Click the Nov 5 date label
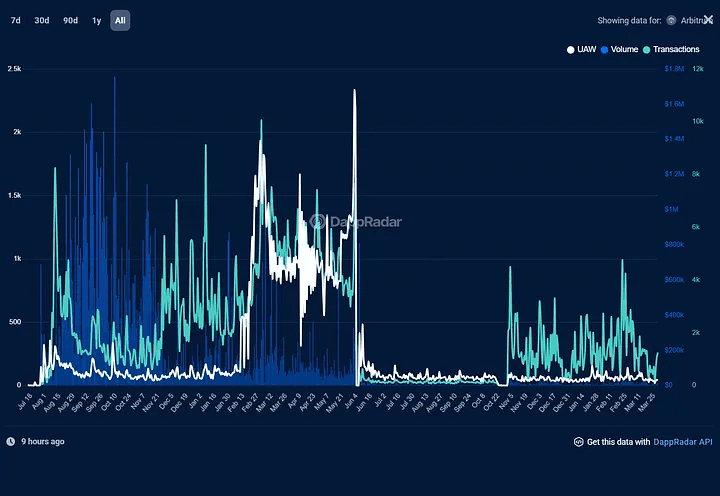The image size is (720, 496). 506,401
